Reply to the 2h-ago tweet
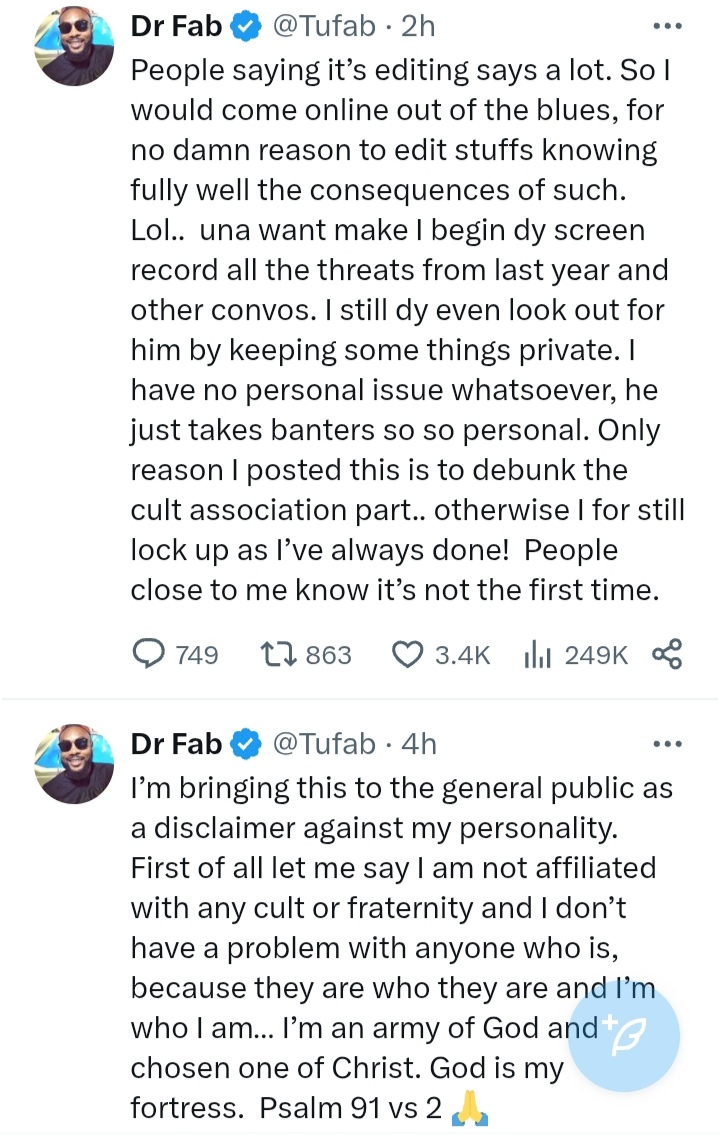Image resolution: width=720 pixels, height=1139 pixels. pyautogui.click(x=149, y=654)
